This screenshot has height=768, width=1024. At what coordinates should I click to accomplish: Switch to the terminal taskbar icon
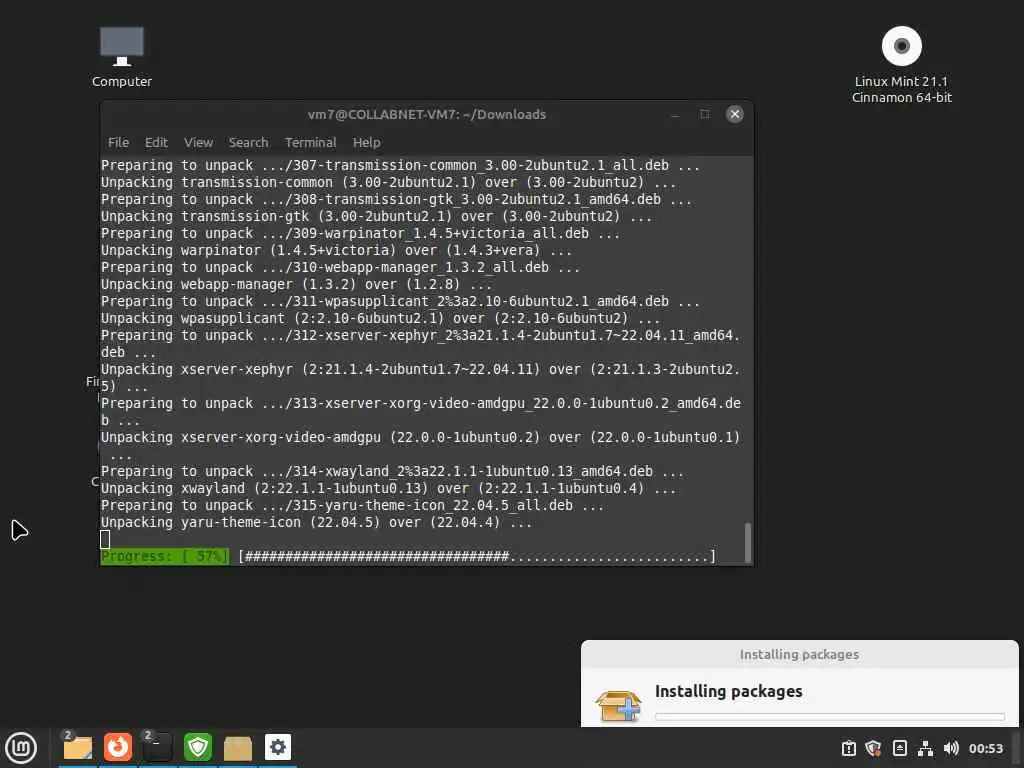(157, 748)
